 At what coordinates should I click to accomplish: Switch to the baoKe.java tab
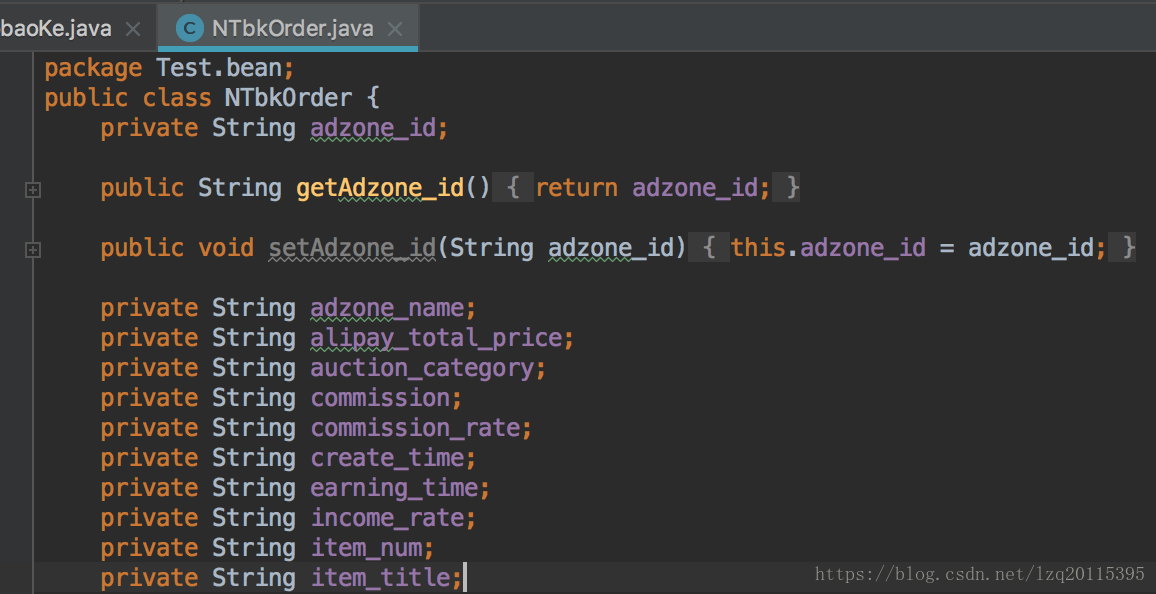[x=56, y=29]
